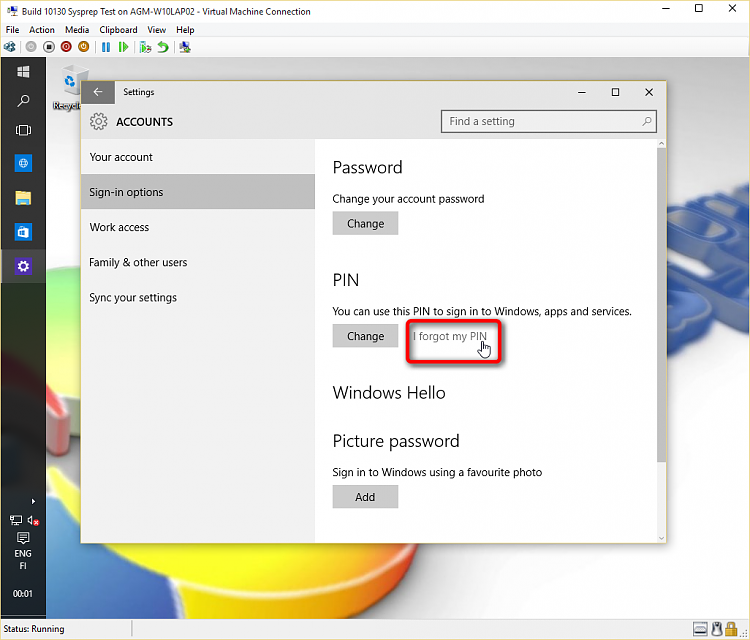The height and width of the screenshot is (640, 750).
Task: Open the File menu
Action: click(x=12, y=30)
